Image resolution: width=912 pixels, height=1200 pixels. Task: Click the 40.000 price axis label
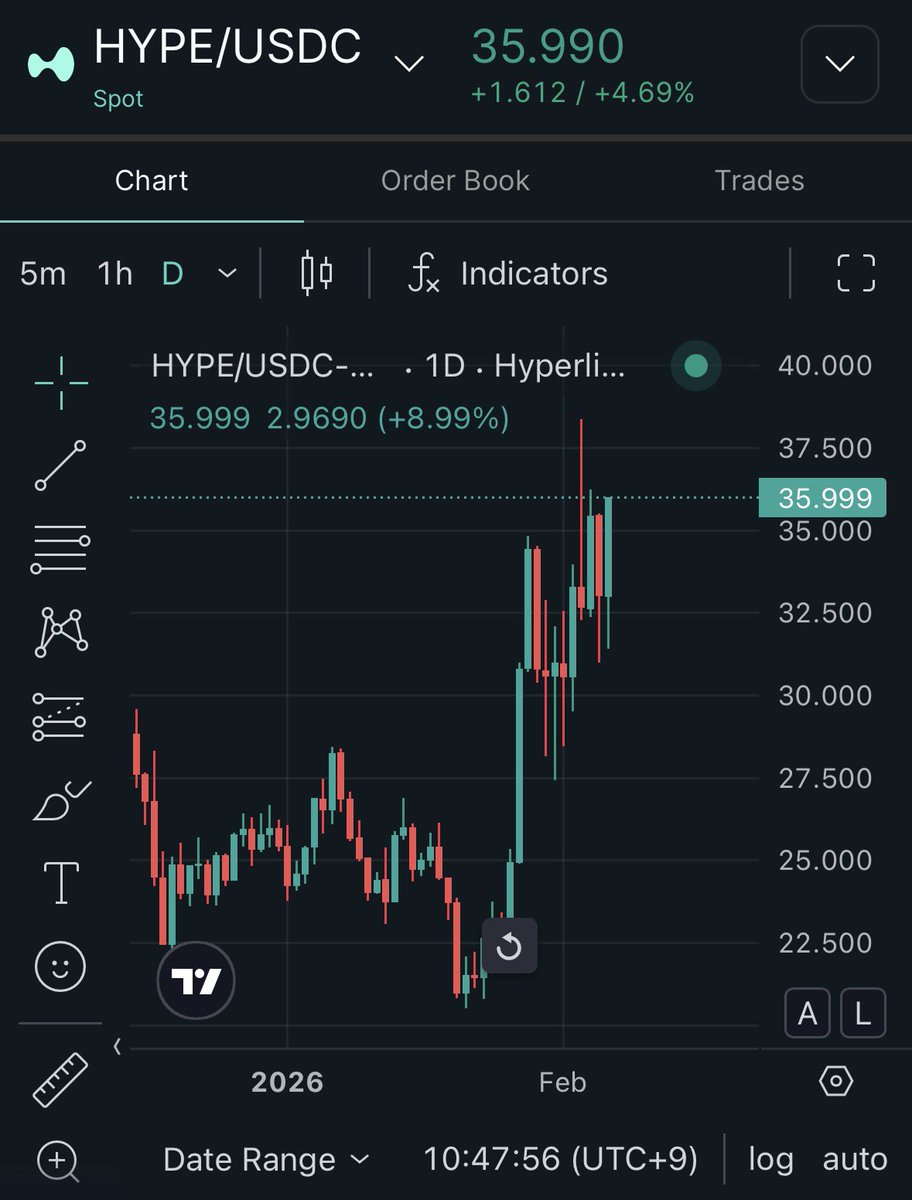pos(825,366)
